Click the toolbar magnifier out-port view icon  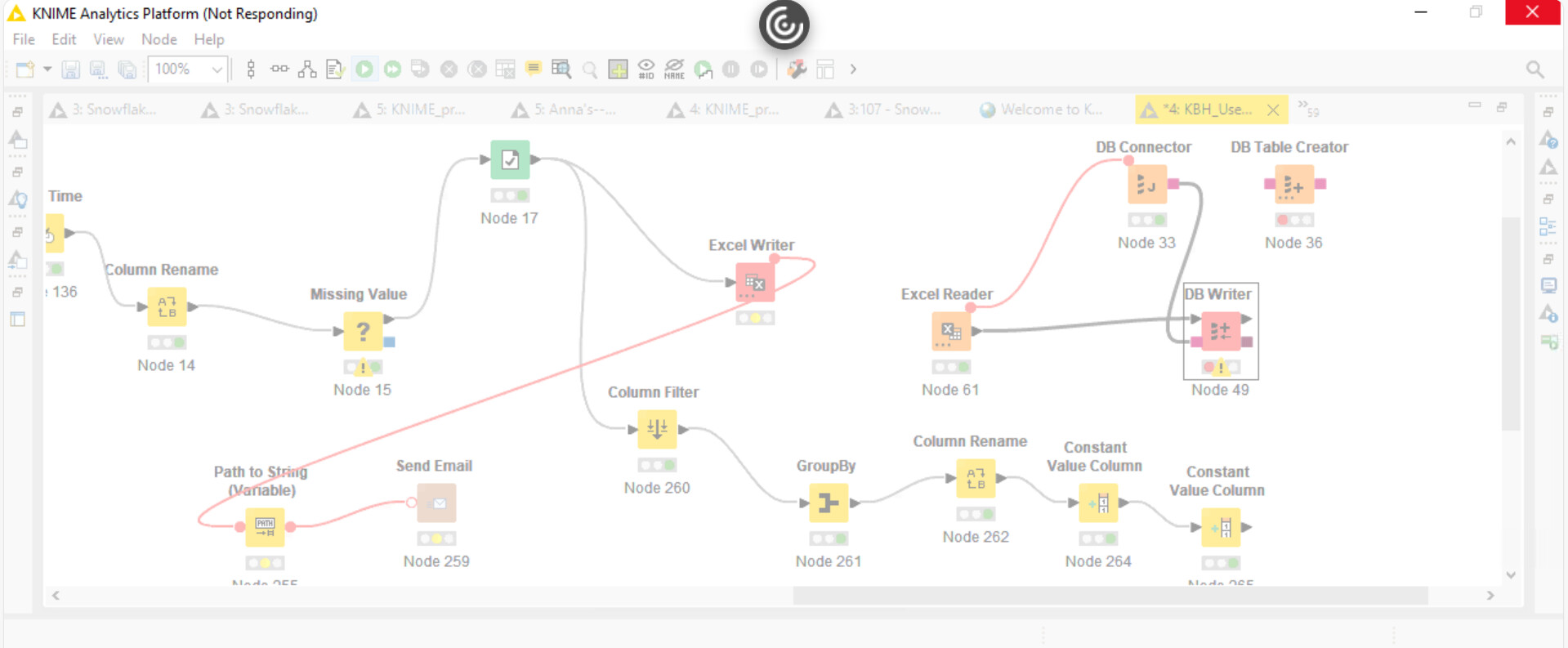point(589,69)
